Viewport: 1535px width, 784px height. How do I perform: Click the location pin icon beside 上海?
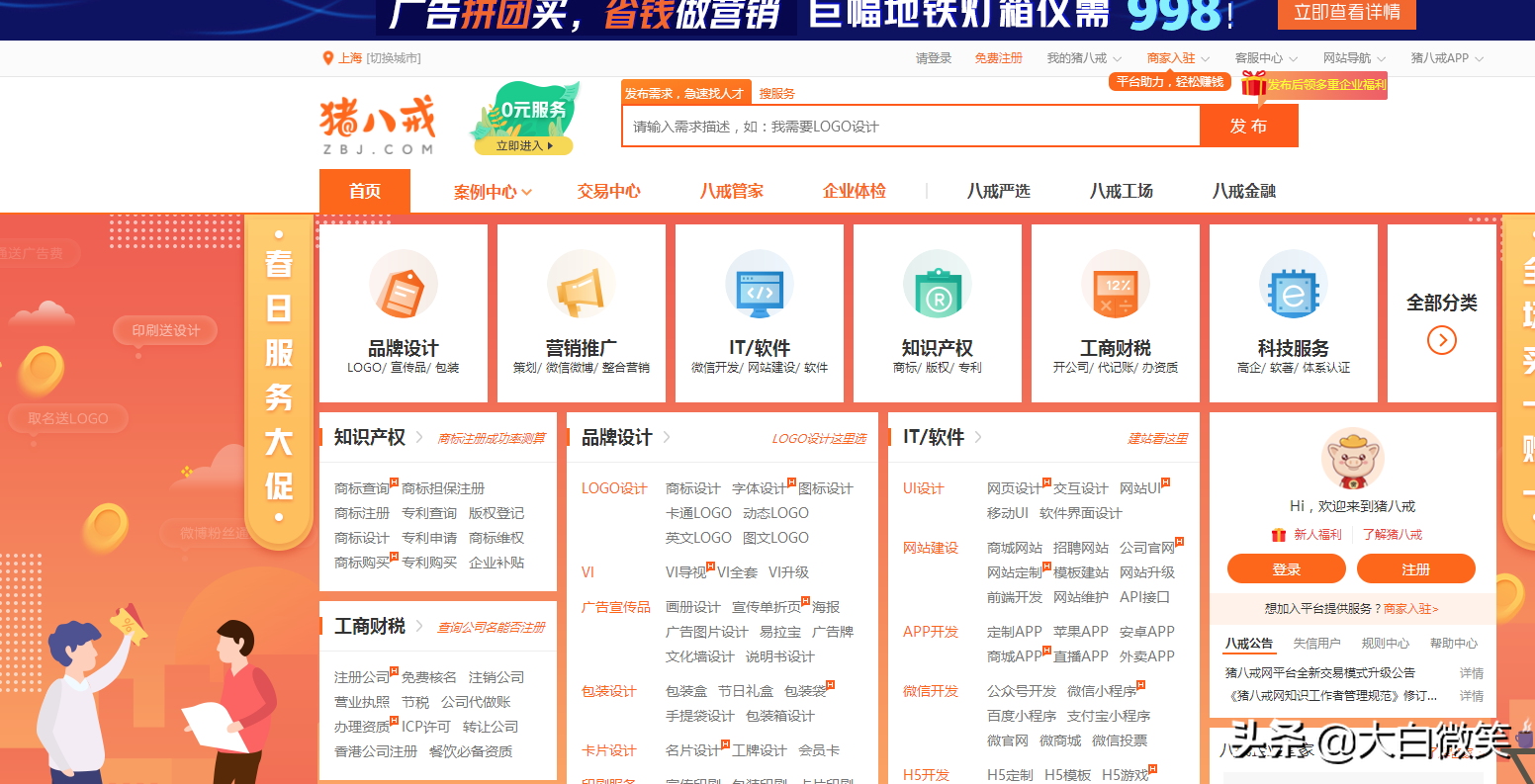coord(328,58)
